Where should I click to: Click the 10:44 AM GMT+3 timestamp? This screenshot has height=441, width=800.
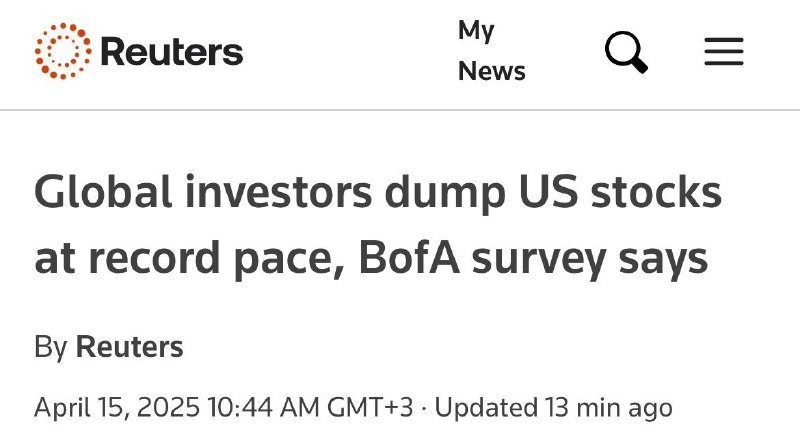(x=311, y=408)
